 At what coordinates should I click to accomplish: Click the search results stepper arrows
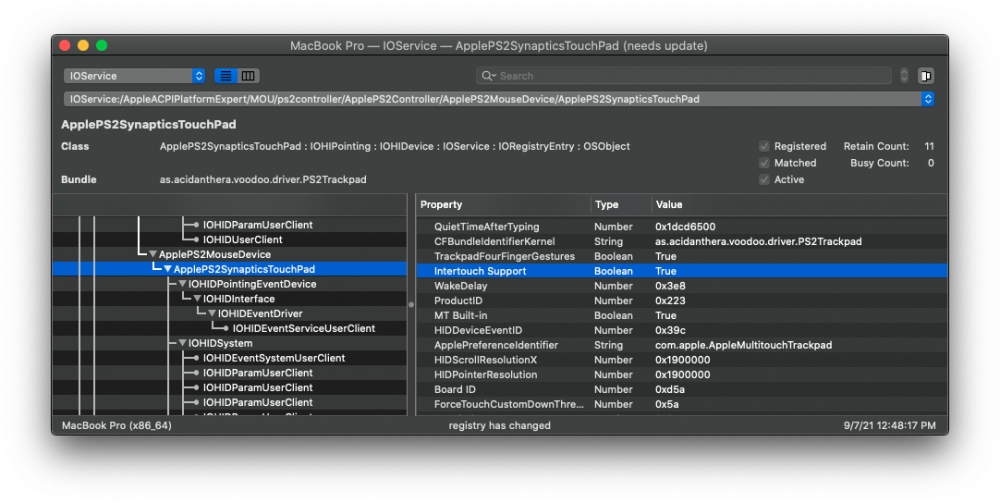click(904, 76)
